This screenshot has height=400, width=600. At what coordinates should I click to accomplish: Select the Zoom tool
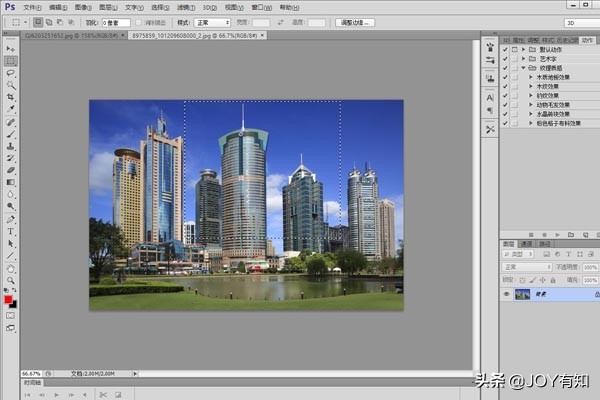click(x=10, y=281)
